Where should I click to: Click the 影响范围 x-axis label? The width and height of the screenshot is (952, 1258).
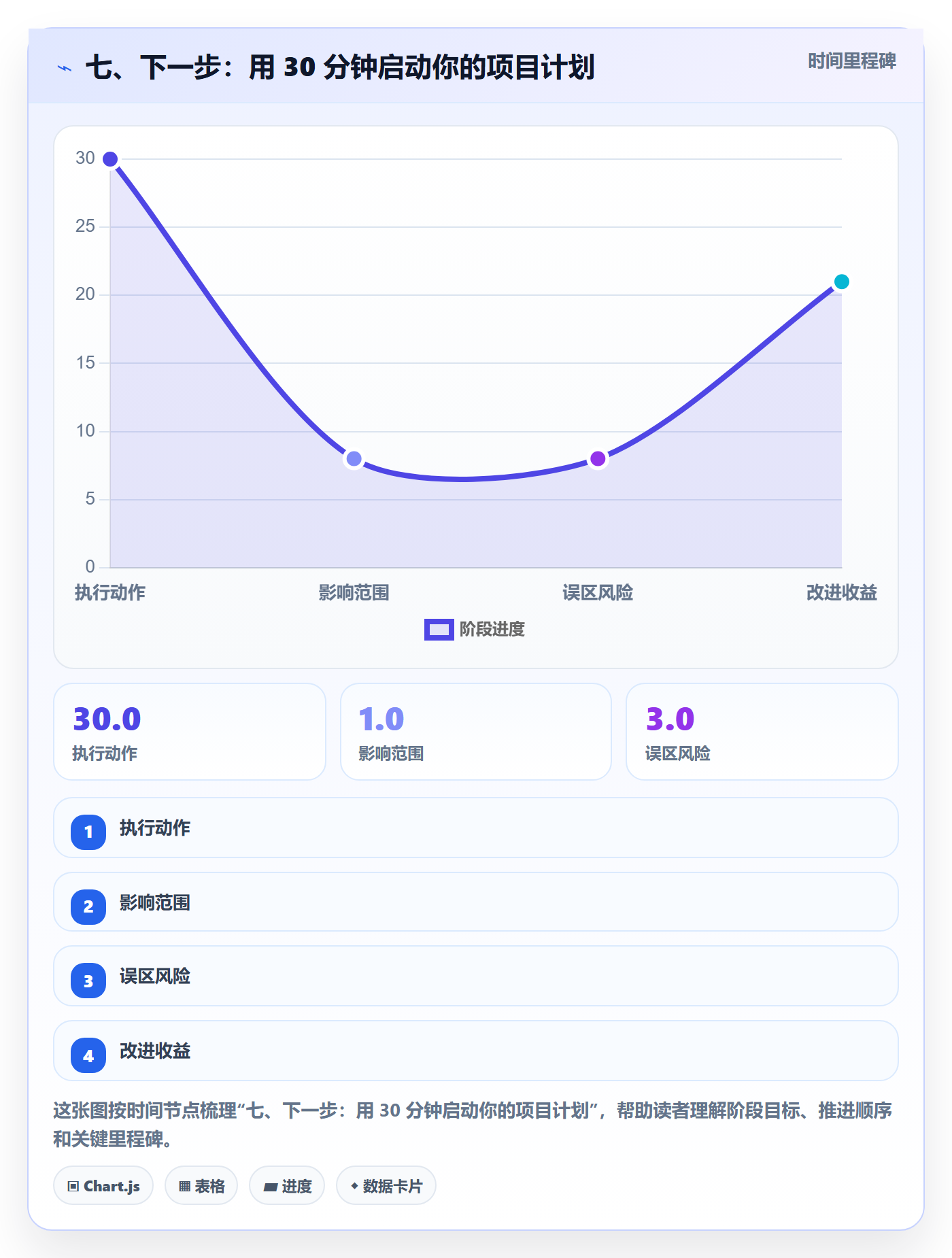pos(354,593)
